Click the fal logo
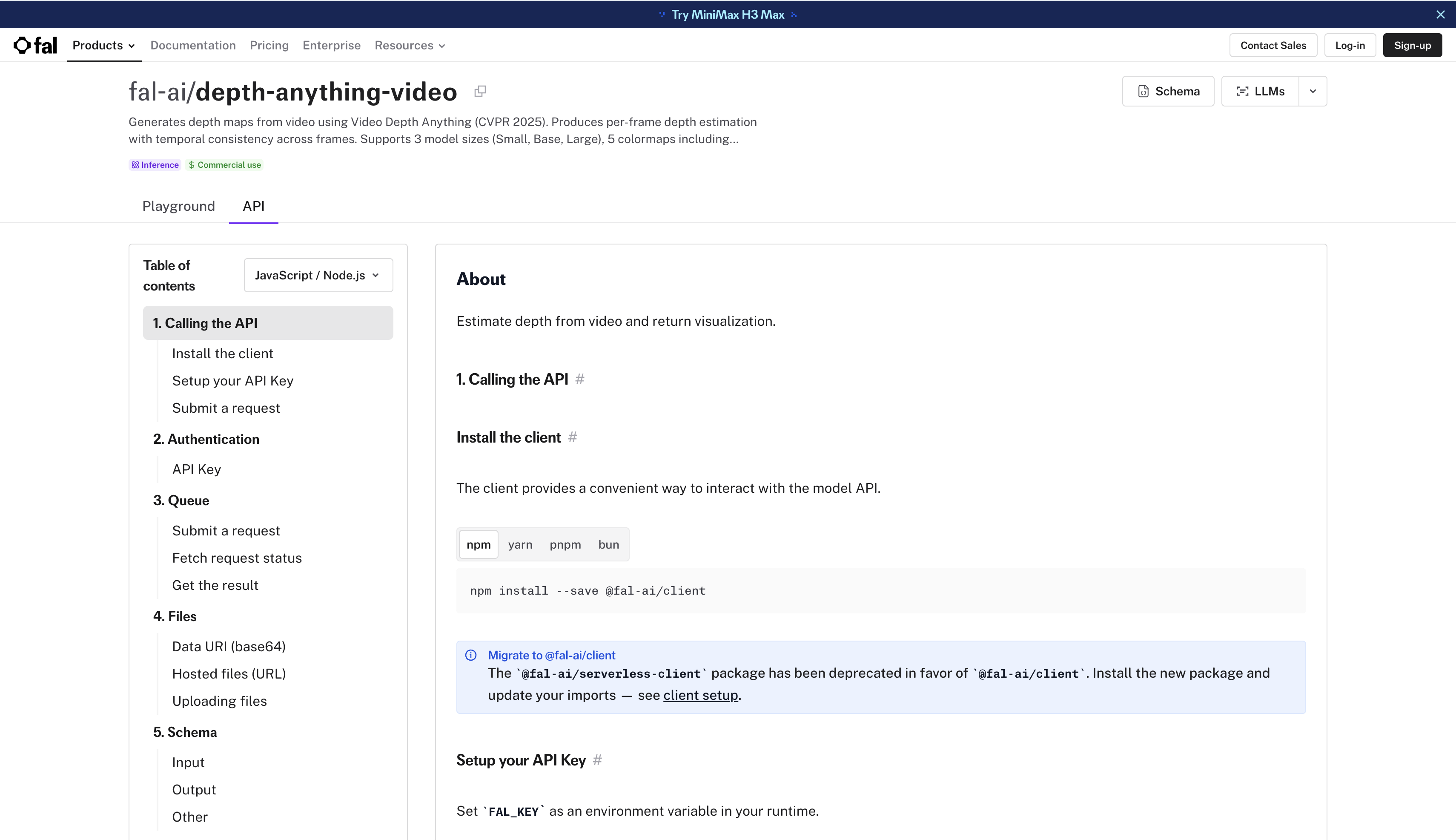Viewport: 1456px width, 840px height. [x=35, y=45]
